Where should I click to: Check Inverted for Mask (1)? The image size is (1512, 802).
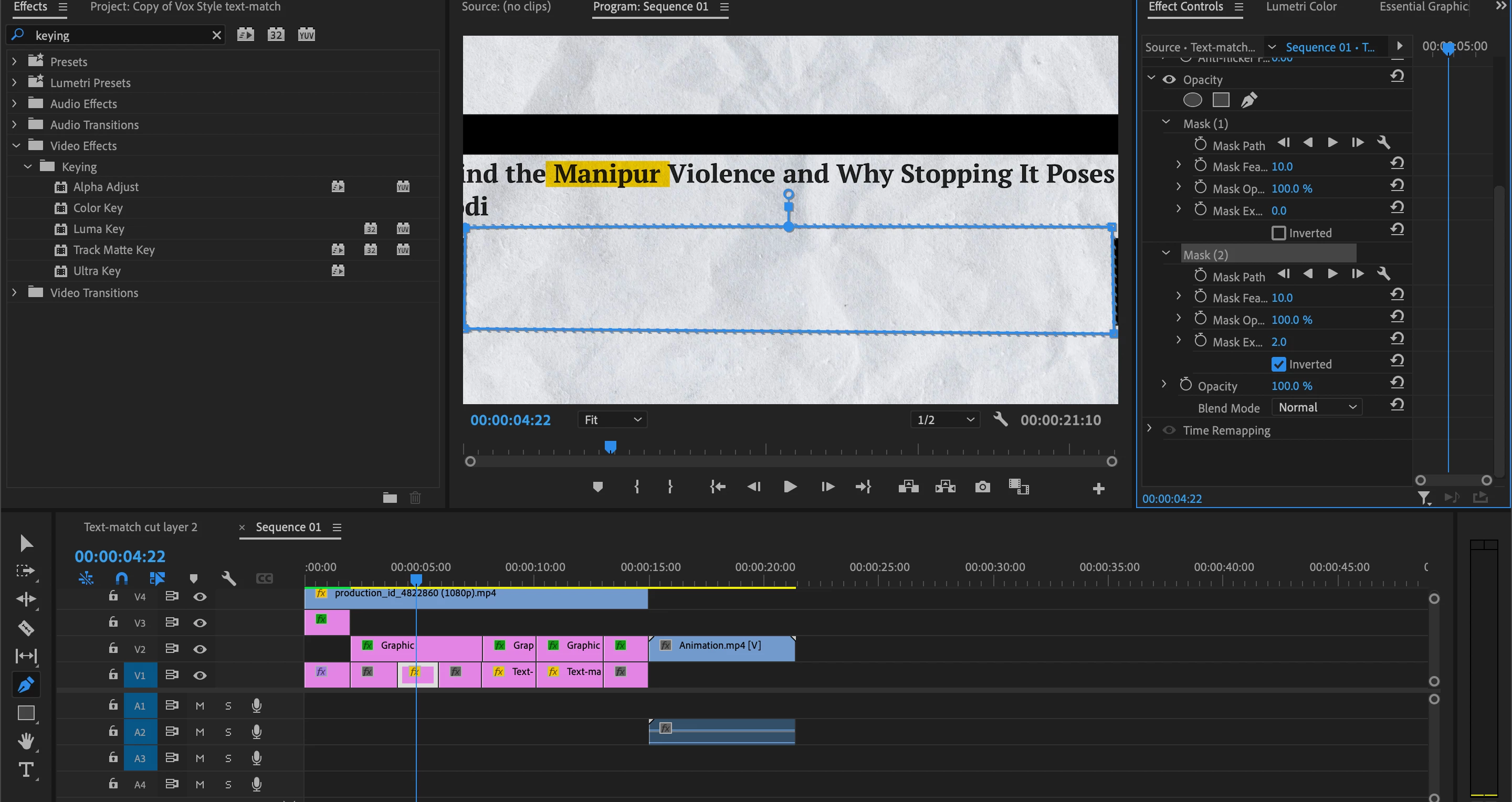1278,233
